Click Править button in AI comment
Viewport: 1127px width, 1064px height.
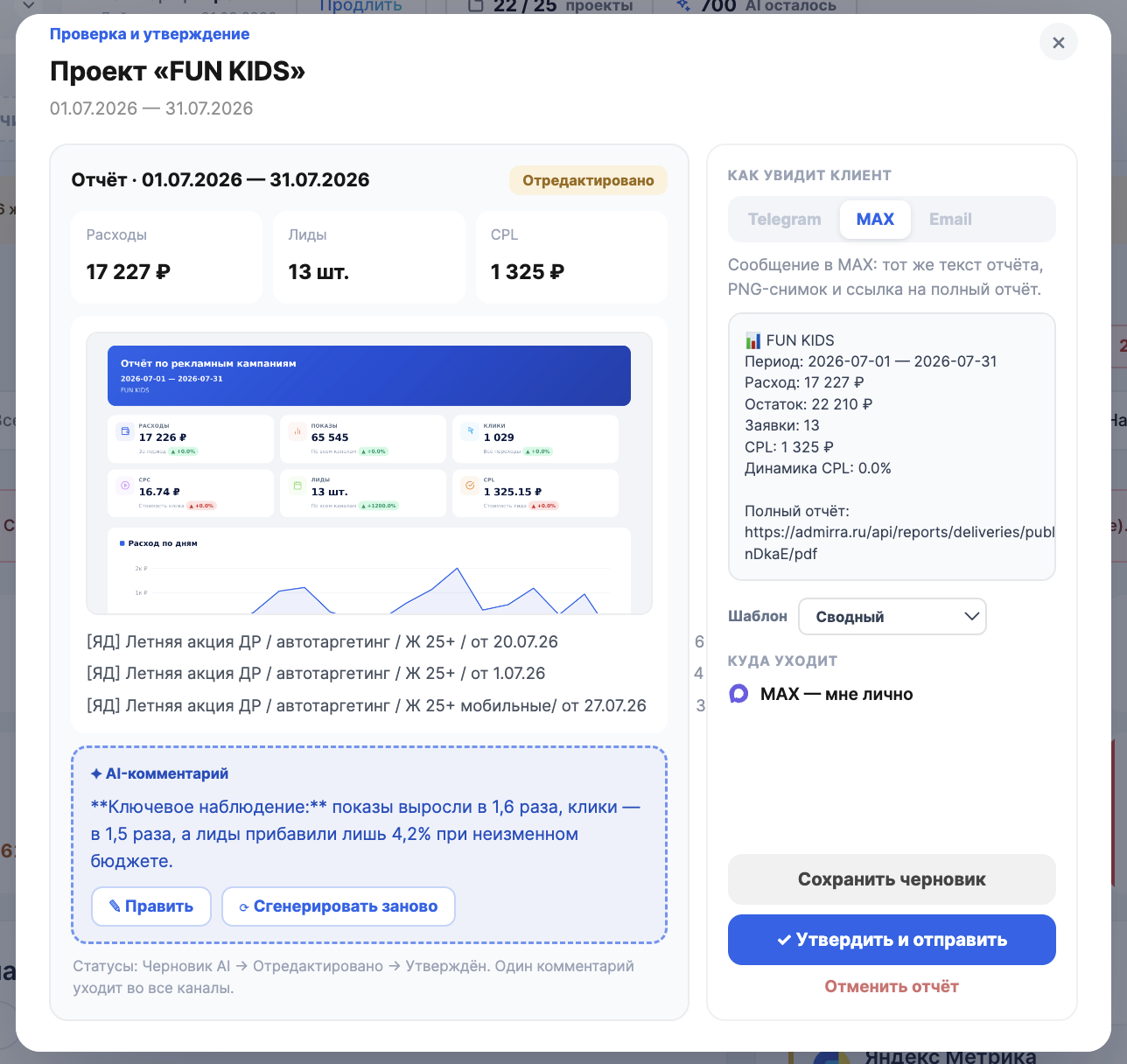click(151, 906)
